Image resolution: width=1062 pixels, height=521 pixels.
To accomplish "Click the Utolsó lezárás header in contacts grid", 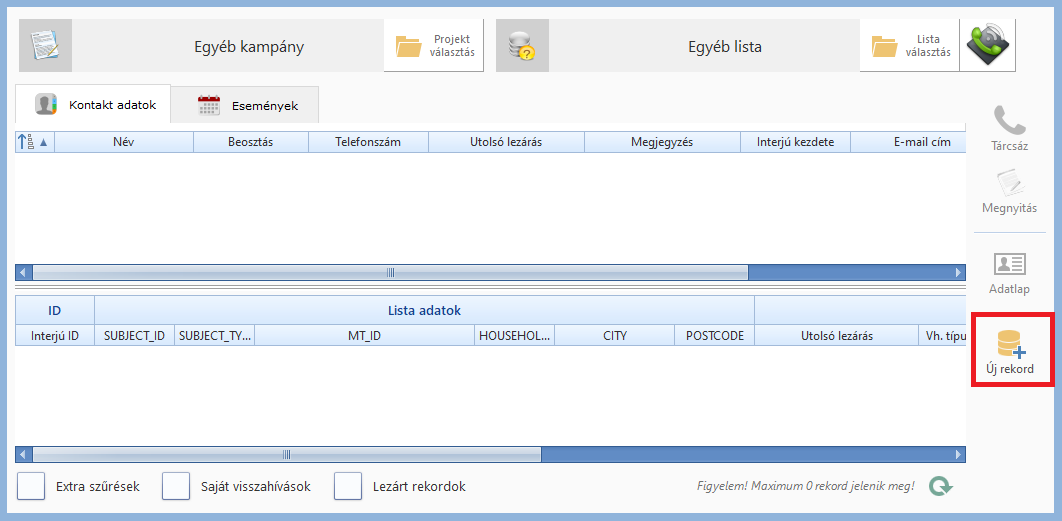I will pyautogui.click(x=506, y=142).
